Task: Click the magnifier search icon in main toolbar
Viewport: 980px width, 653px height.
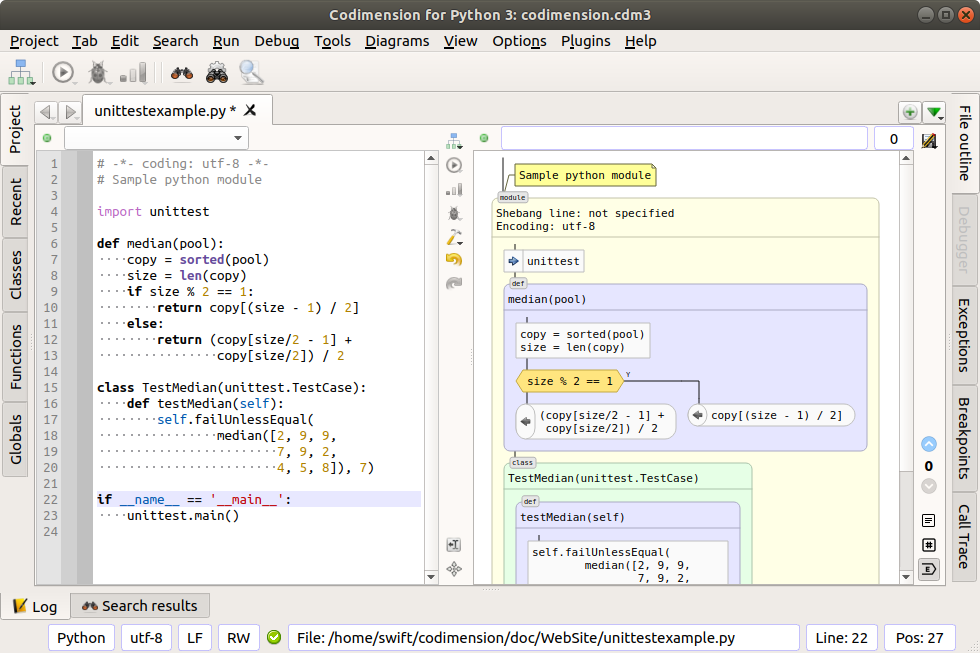Action: (250, 73)
